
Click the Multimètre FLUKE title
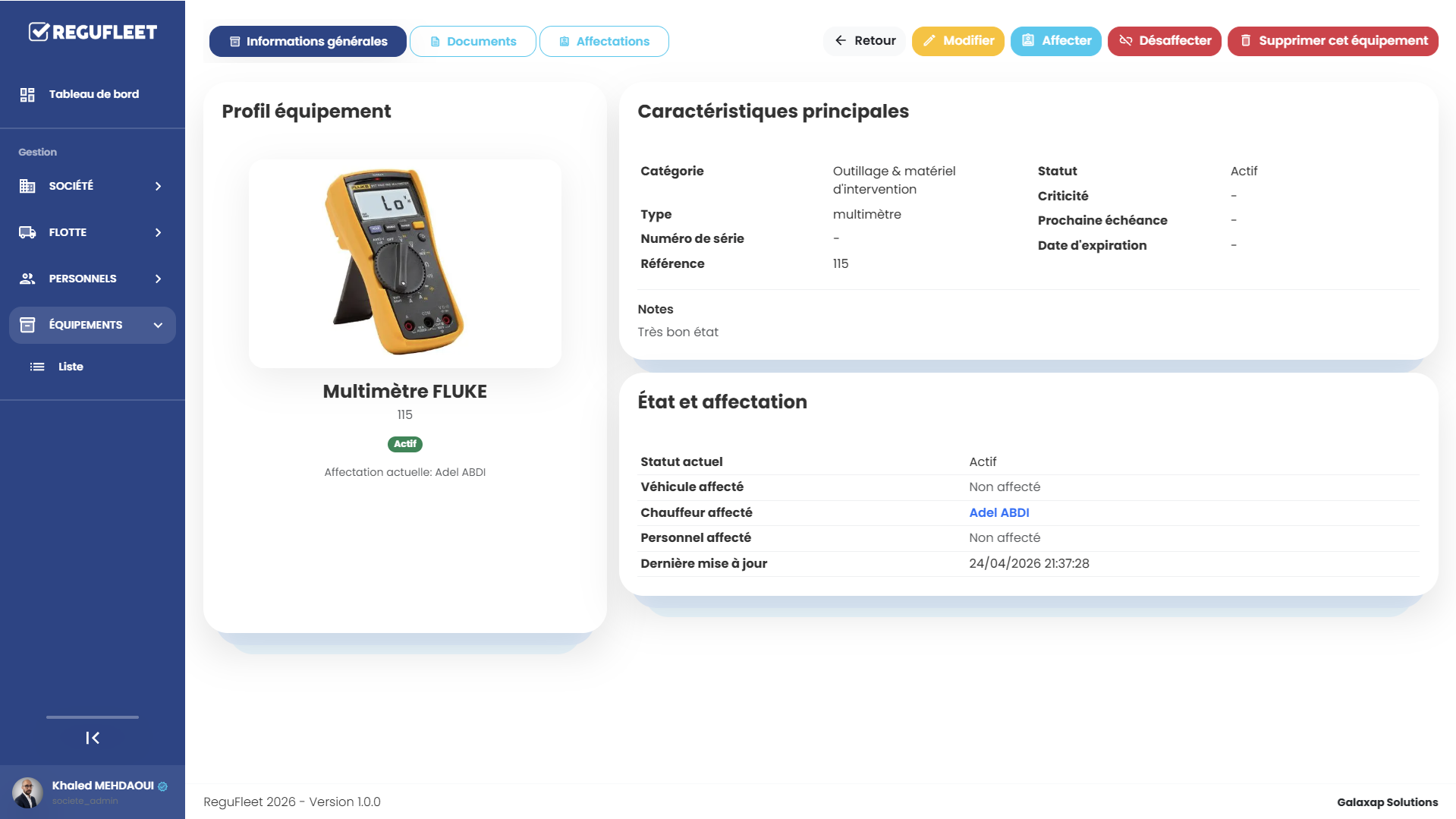tap(405, 392)
